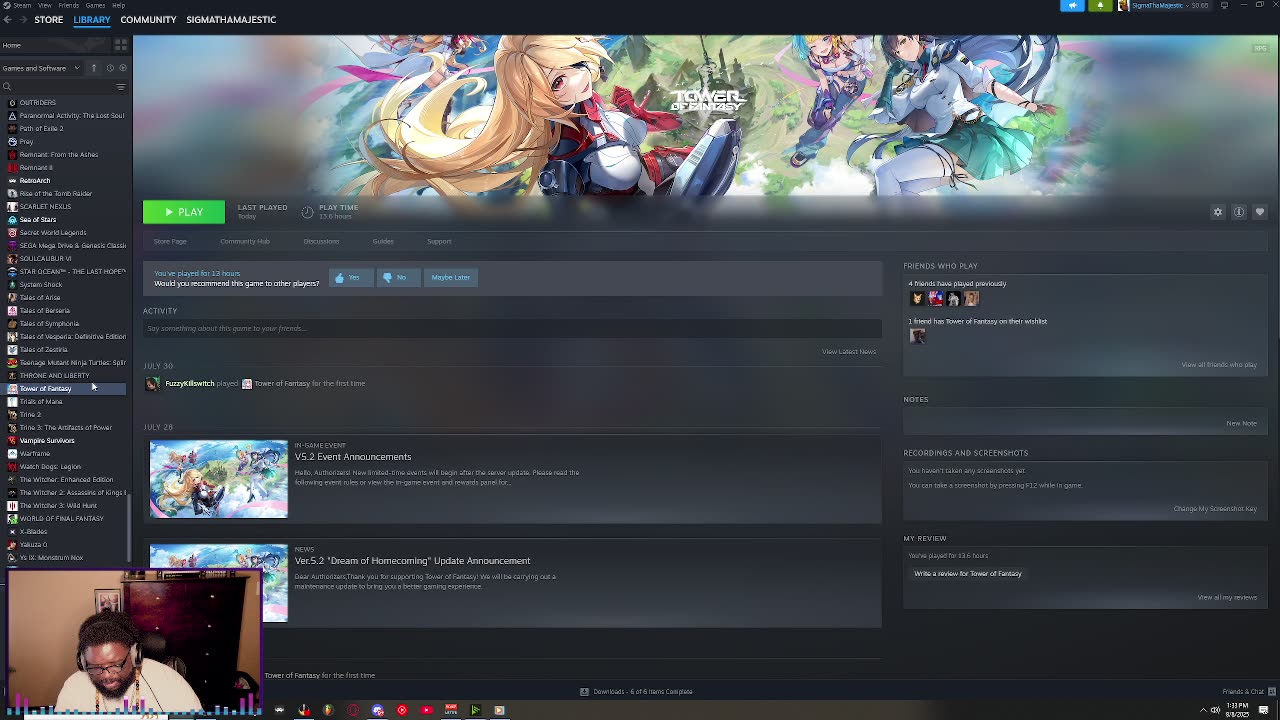The image size is (1280, 720).
Task: Open the Community Hub link
Action: (x=245, y=241)
